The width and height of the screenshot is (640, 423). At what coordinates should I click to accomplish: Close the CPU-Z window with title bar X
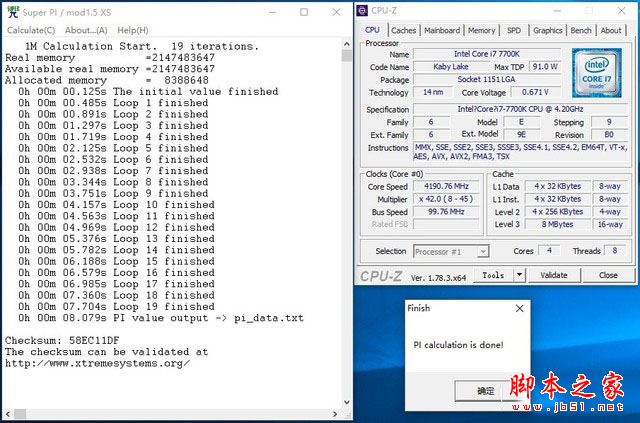tap(622, 11)
